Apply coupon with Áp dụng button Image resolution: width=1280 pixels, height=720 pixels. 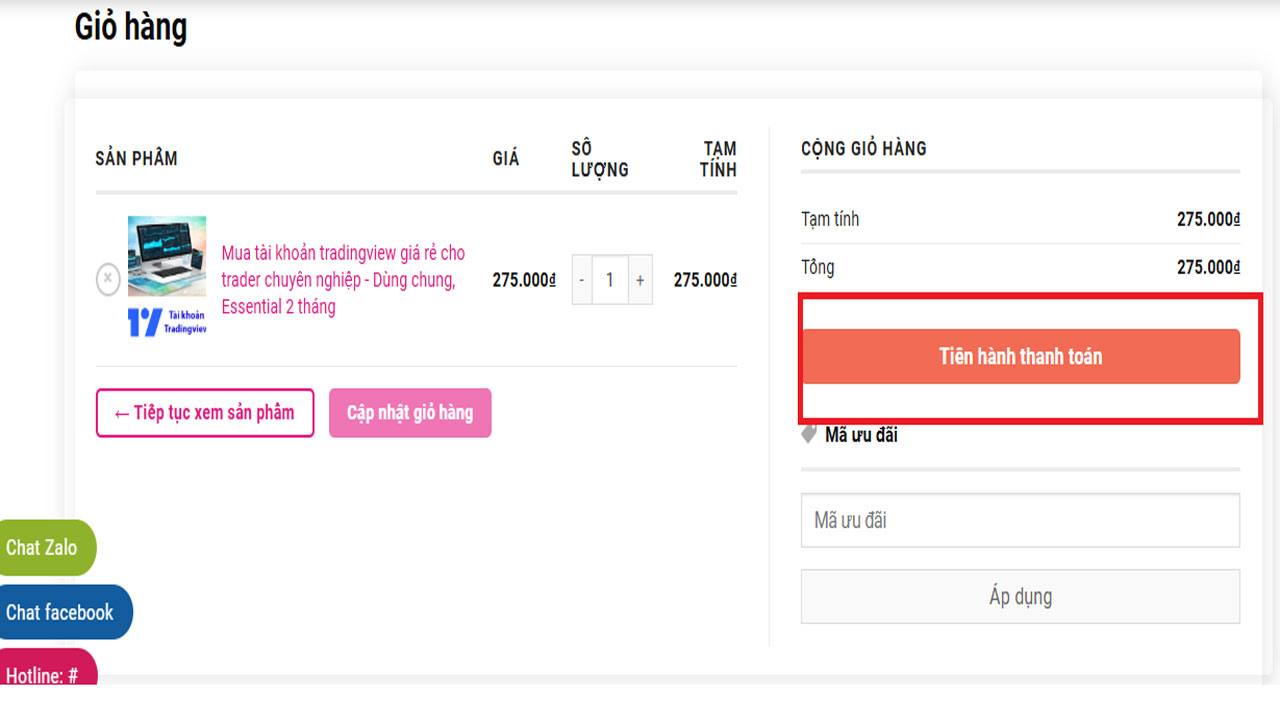point(1020,597)
